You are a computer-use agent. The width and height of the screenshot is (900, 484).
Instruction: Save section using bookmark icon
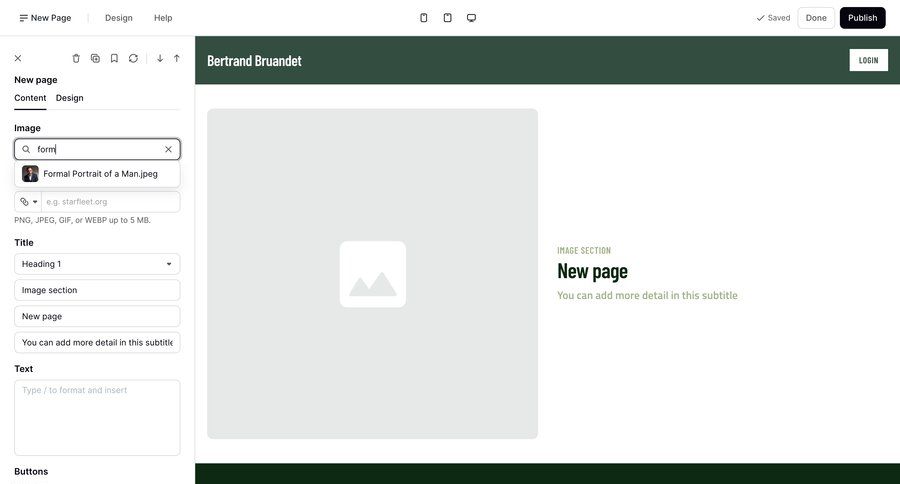point(114,58)
